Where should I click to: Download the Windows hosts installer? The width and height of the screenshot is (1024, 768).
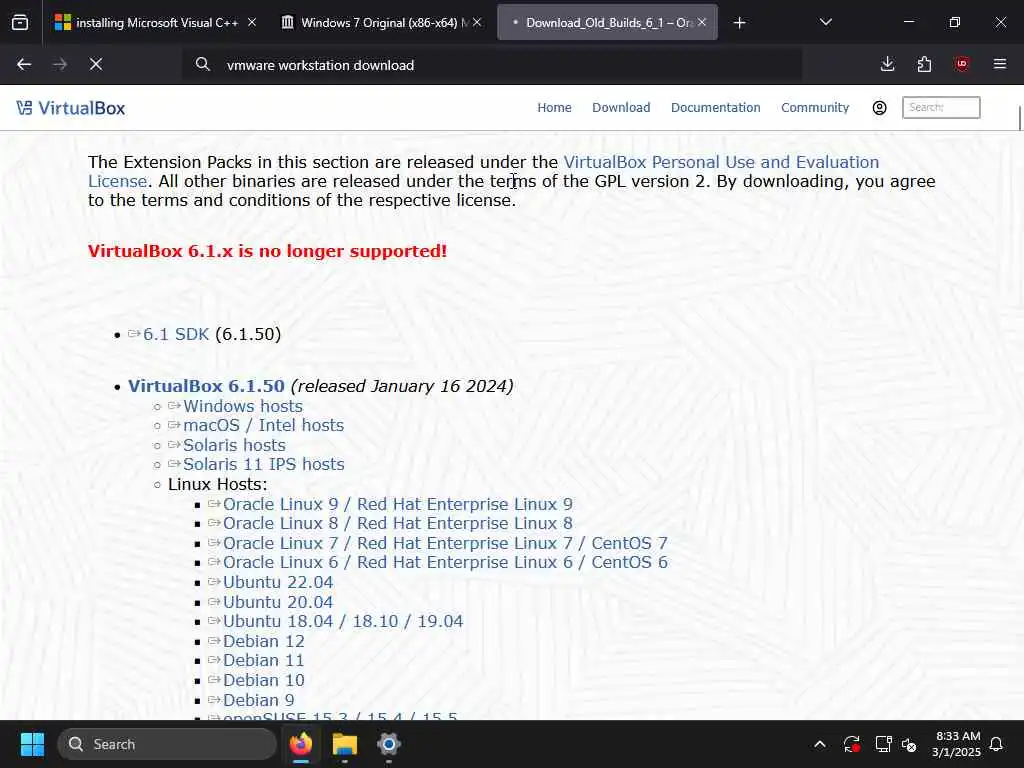[x=243, y=406]
